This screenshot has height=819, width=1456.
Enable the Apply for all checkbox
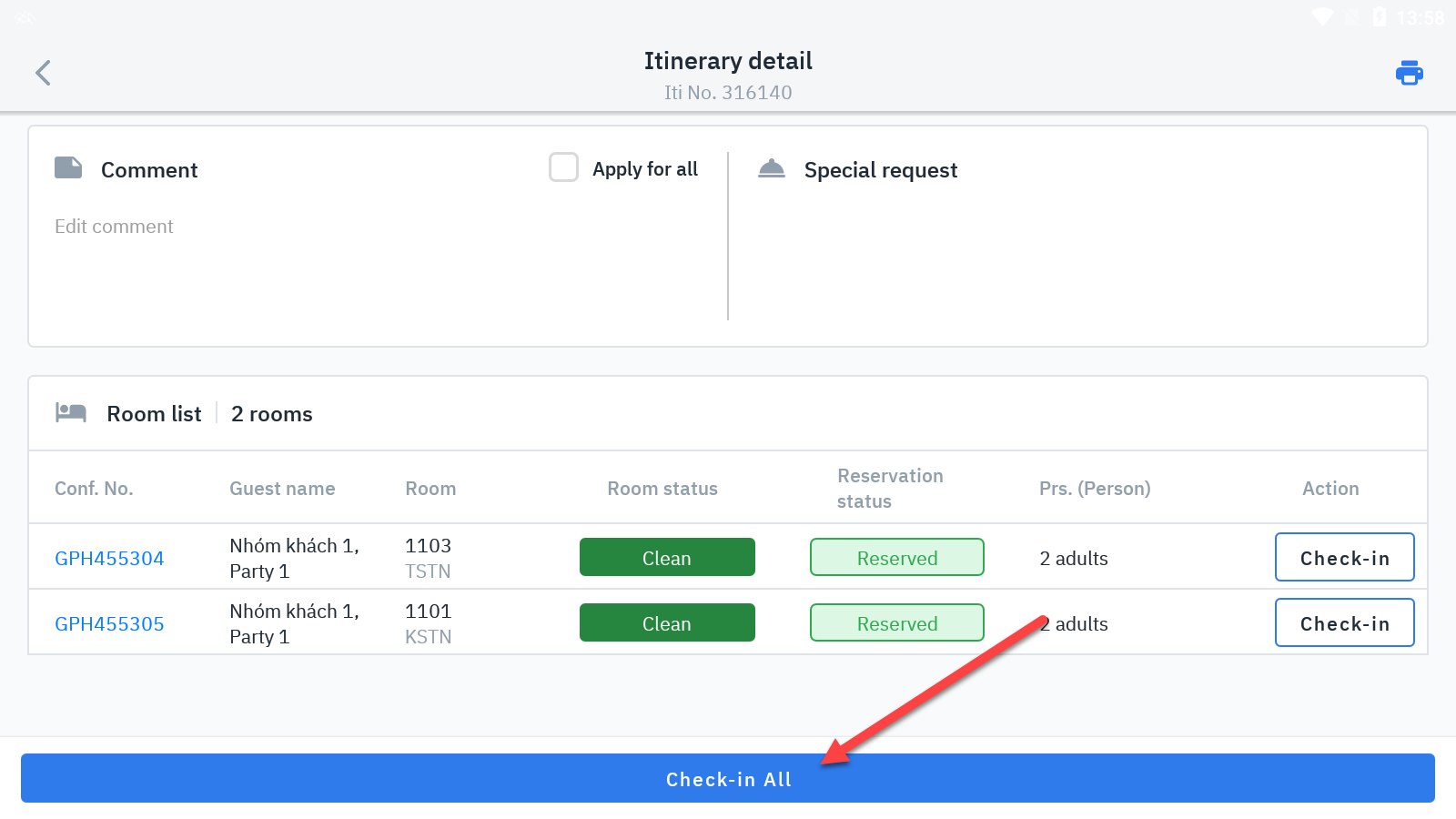tap(563, 167)
